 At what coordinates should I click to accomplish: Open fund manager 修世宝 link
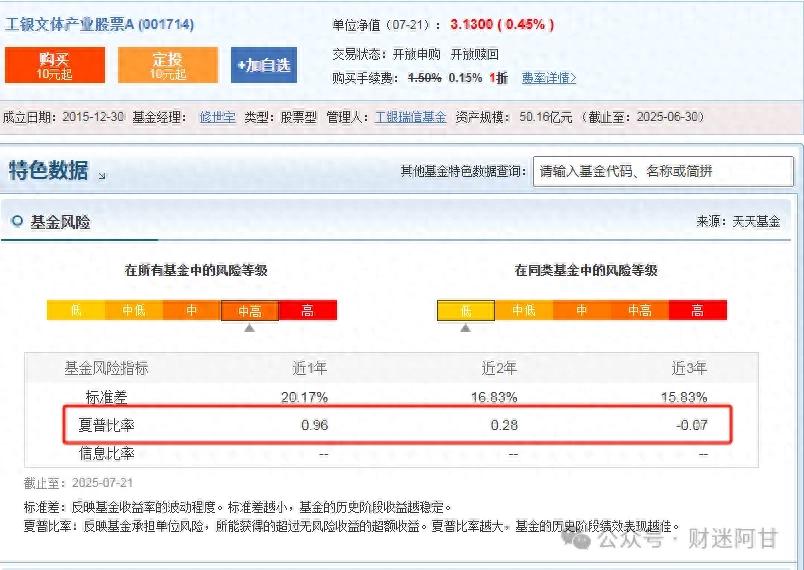217,117
